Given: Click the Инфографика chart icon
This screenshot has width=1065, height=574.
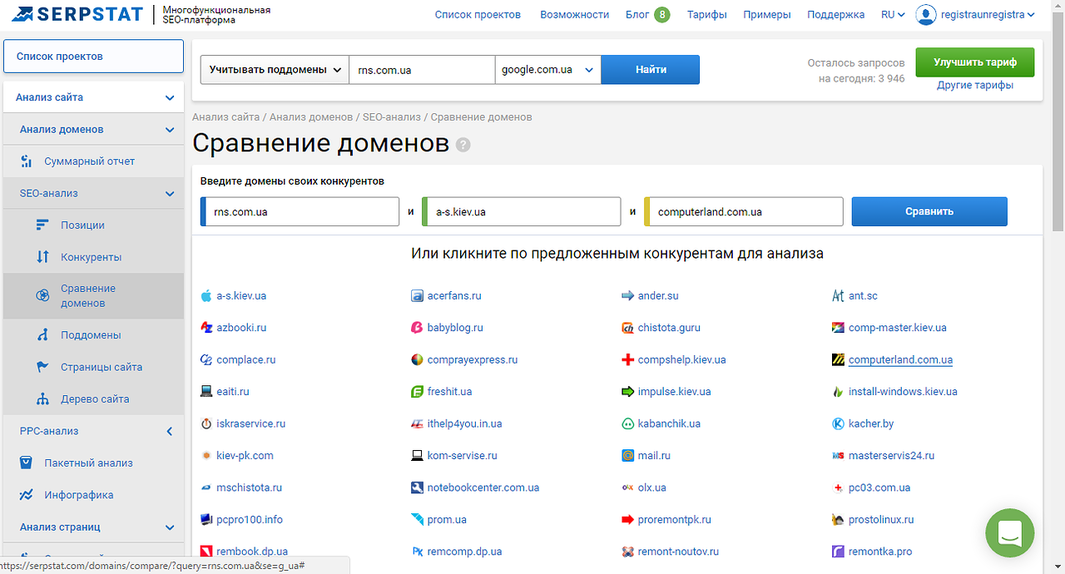Looking at the screenshot, I should click(x=26, y=495).
